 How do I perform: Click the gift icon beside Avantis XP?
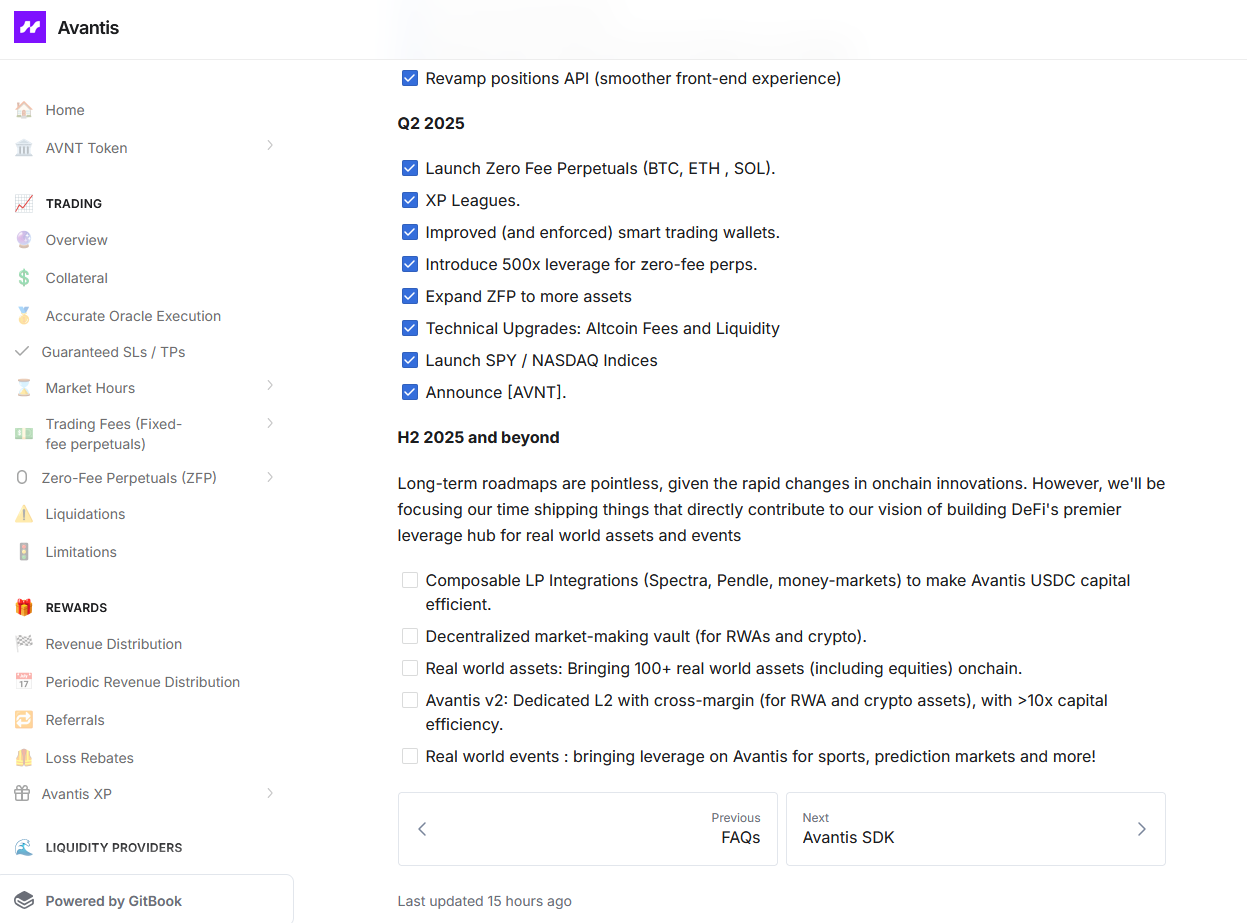tap(22, 794)
